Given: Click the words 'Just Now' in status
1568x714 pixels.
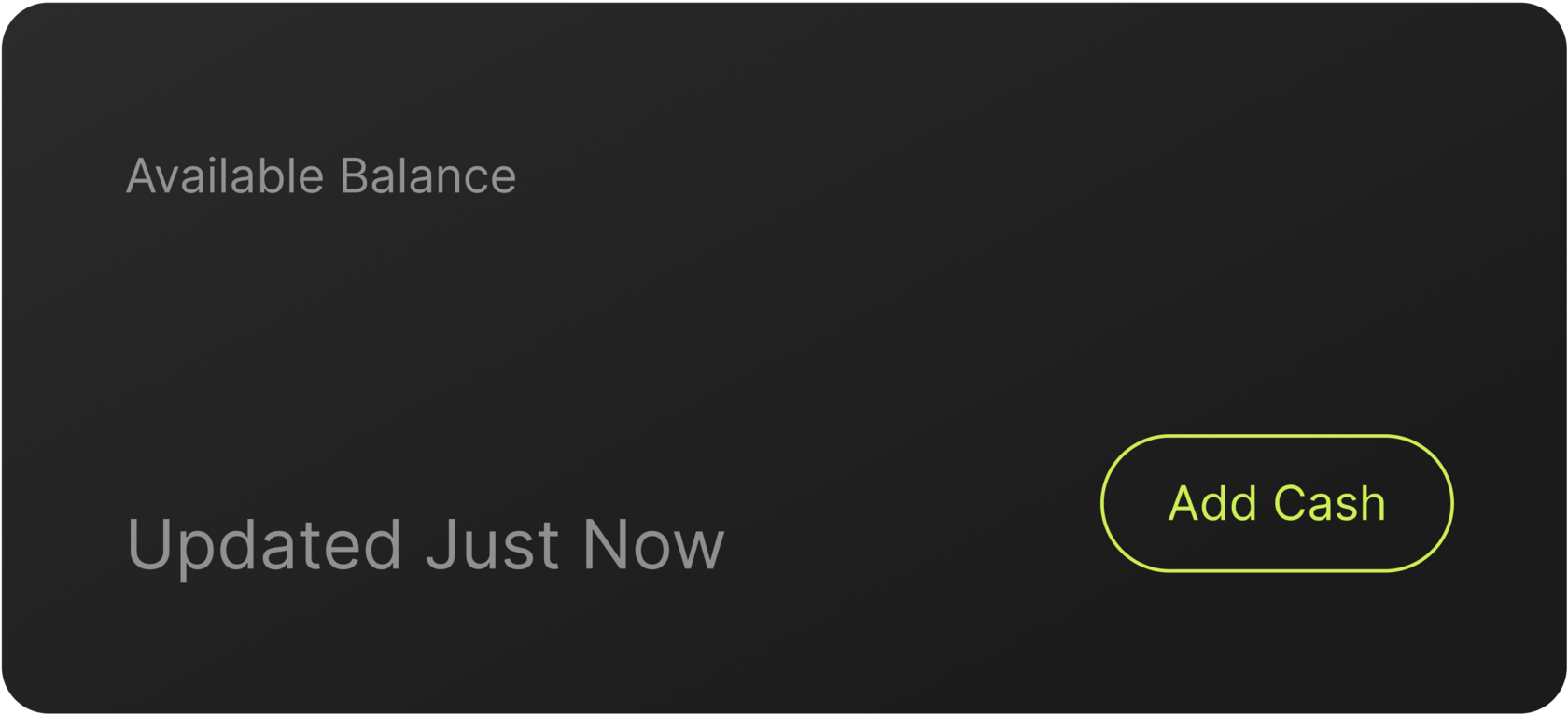Looking at the screenshot, I should 574,544.
